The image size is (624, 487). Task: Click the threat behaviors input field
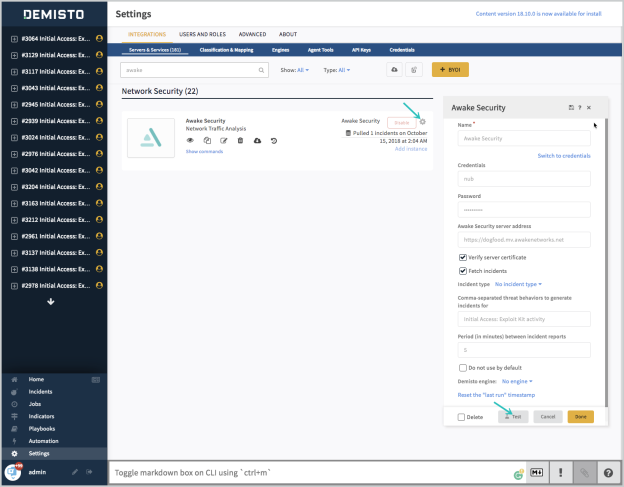point(524,319)
